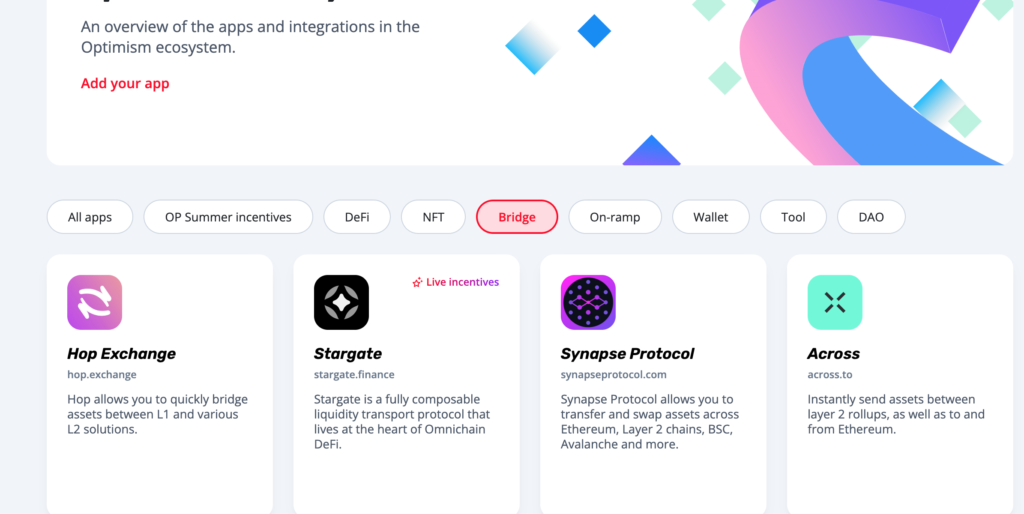Switch to the DeFi category

(x=357, y=217)
